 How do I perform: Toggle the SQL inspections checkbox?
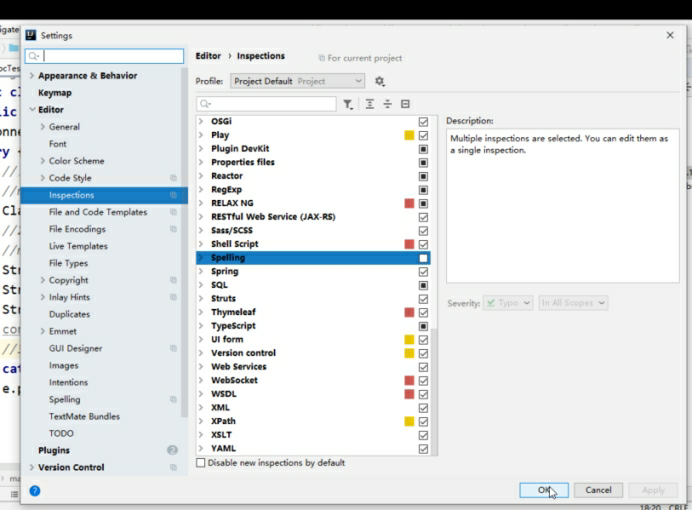(x=423, y=285)
